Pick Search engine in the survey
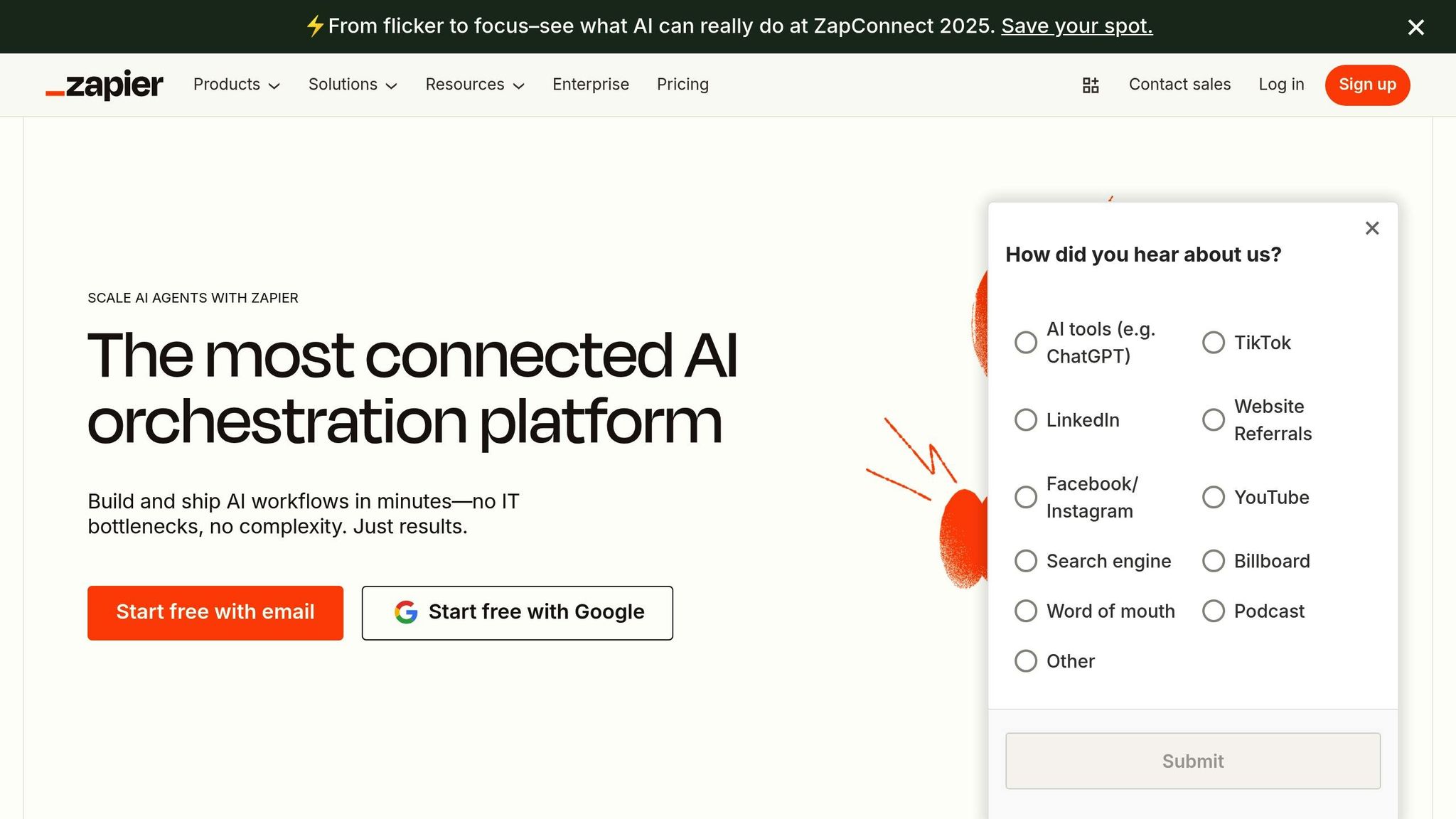Viewport: 1456px width, 819px height. [1026, 561]
